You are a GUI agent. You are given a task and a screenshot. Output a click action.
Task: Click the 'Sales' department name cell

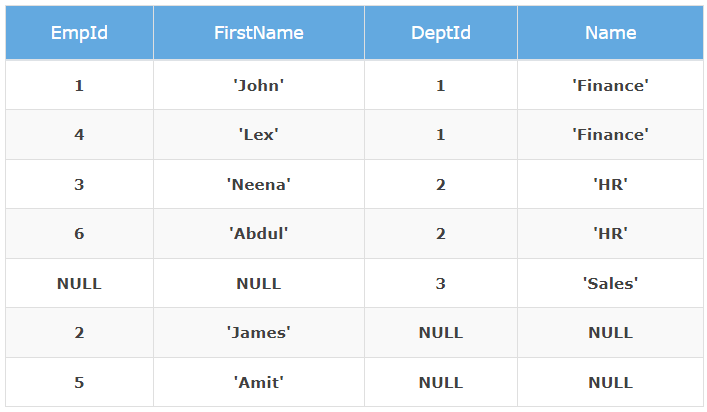(610, 284)
